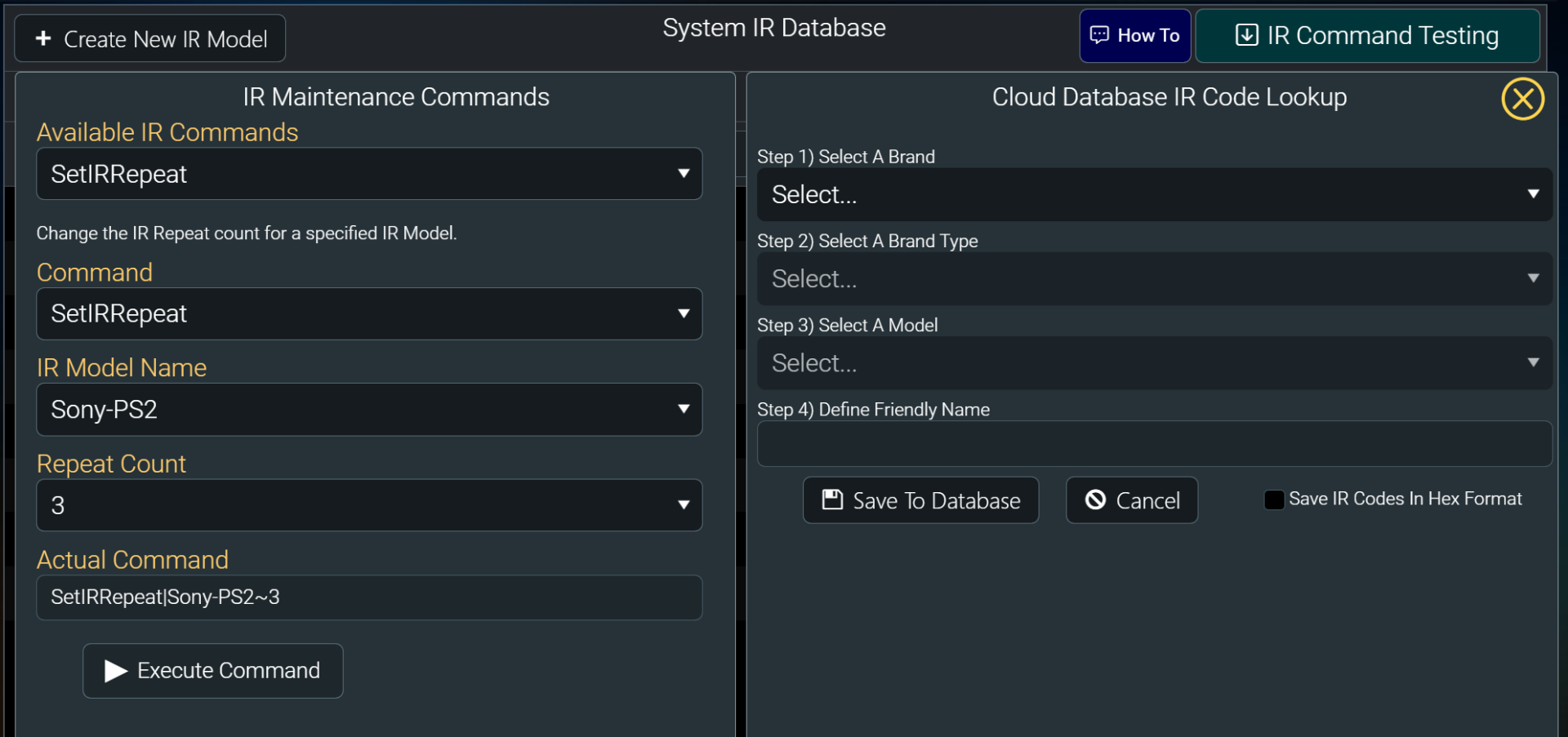Click the 'IR Model Name' label
This screenshot has height=737, width=1568.
122,367
